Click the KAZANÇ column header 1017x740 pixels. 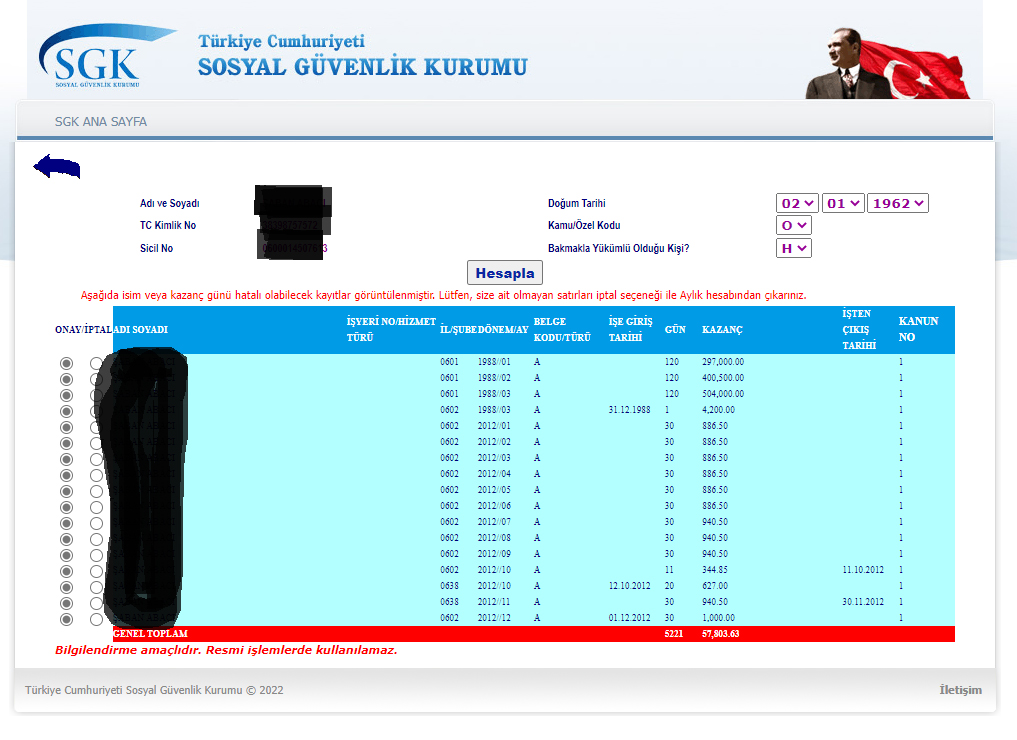[722, 330]
